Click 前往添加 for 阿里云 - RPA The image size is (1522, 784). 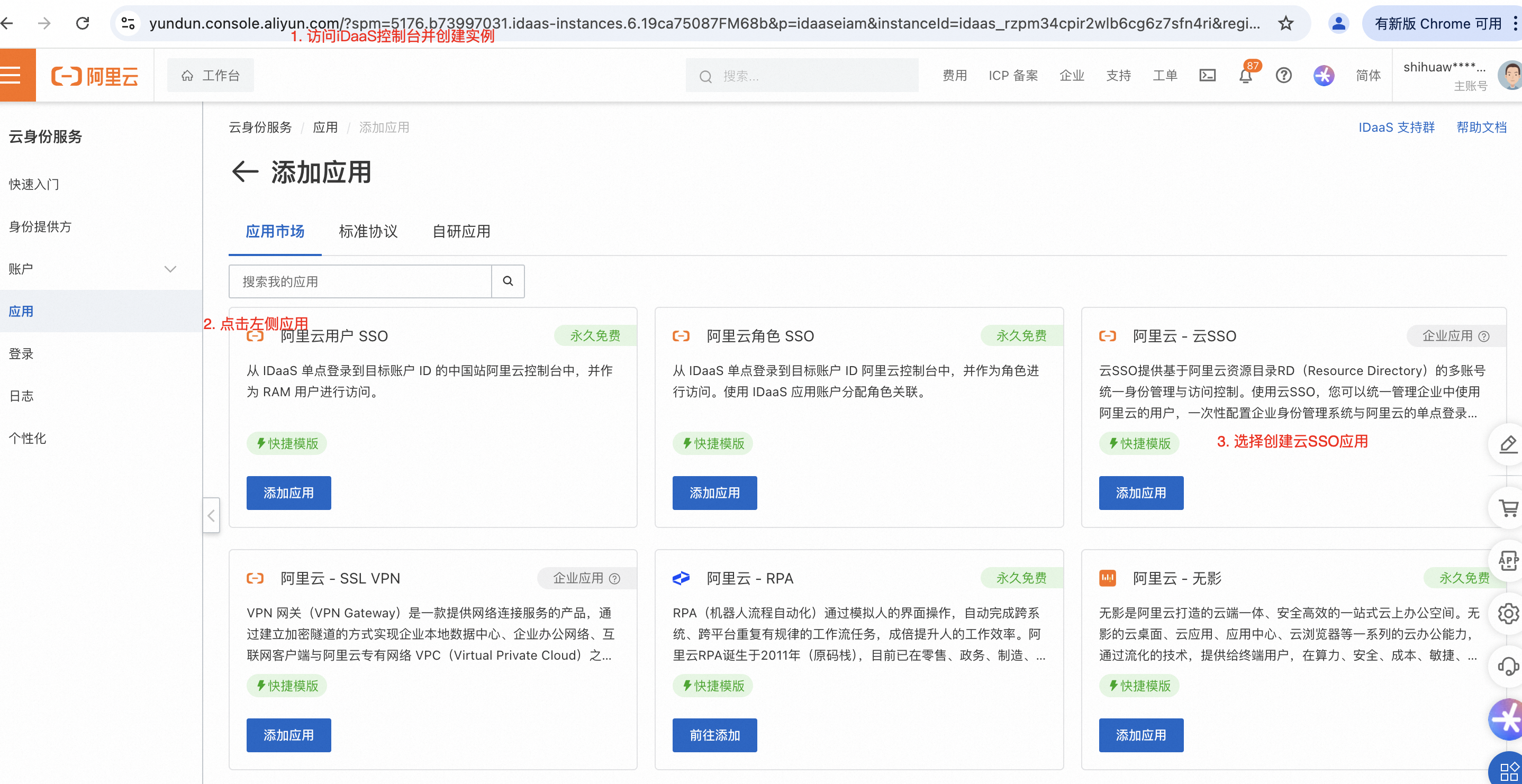pos(714,735)
